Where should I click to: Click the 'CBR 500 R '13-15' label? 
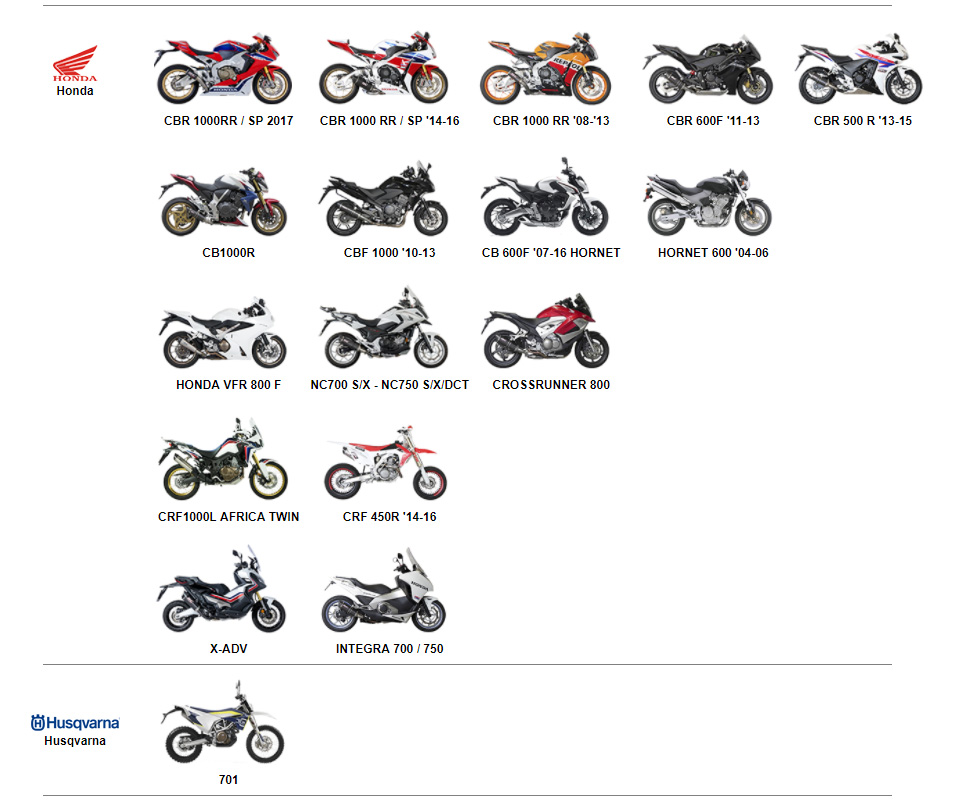pyautogui.click(x=863, y=121)
